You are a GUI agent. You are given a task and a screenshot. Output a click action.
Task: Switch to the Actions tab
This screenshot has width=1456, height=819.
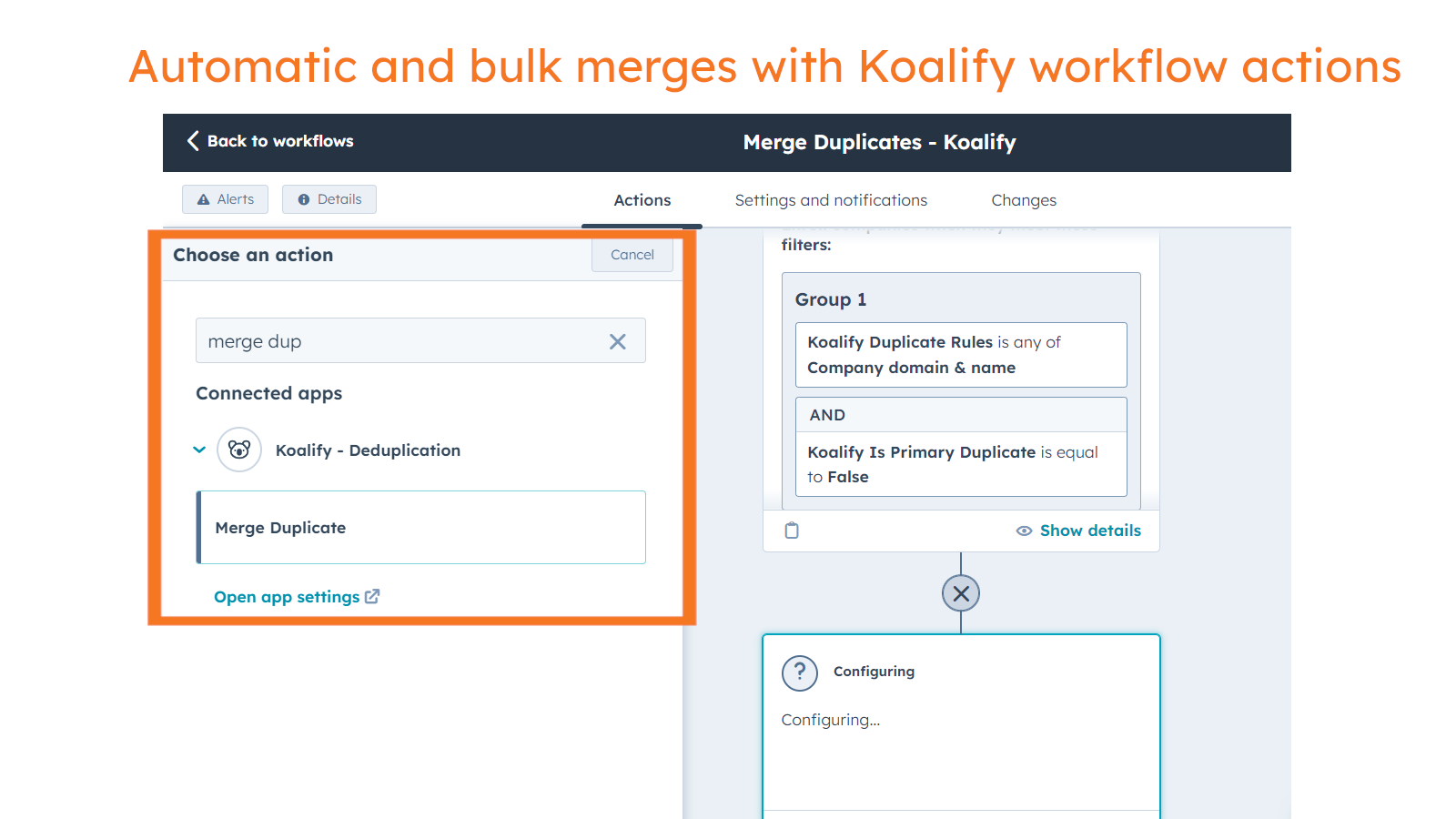click(642, 200)
